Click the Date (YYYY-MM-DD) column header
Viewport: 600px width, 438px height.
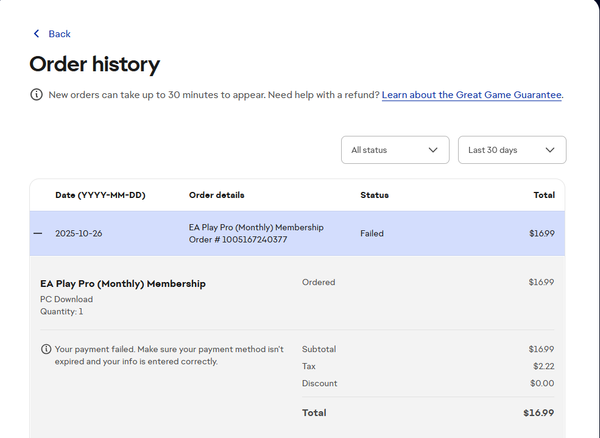pyautogui.click(x=100, y=195)
